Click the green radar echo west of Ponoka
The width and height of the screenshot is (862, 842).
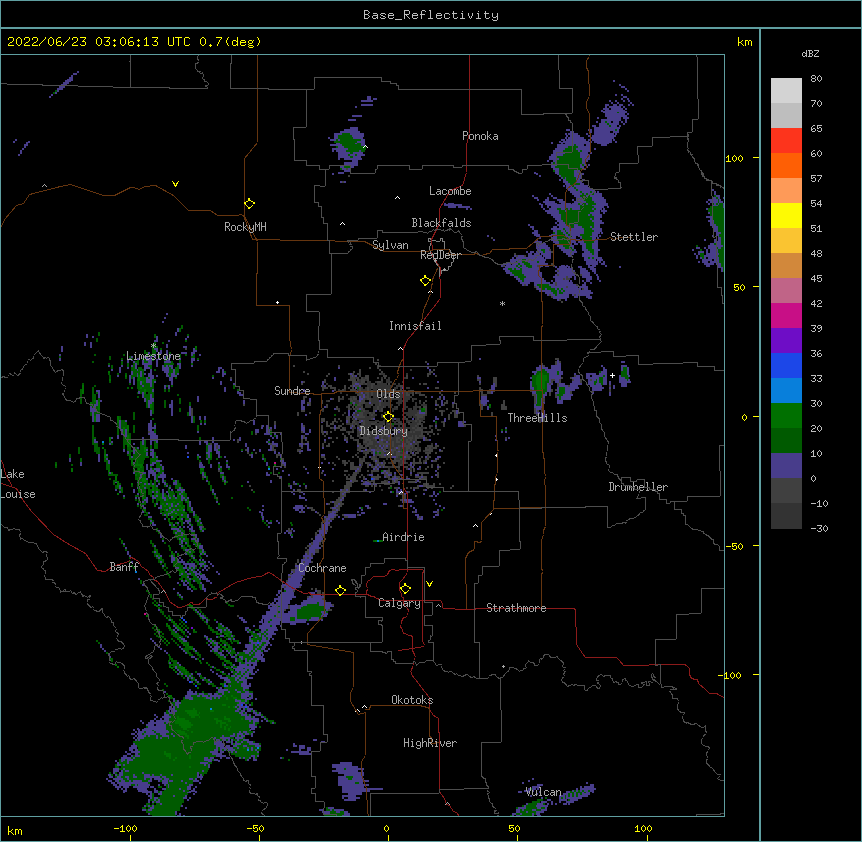click(x=349, y=144)
